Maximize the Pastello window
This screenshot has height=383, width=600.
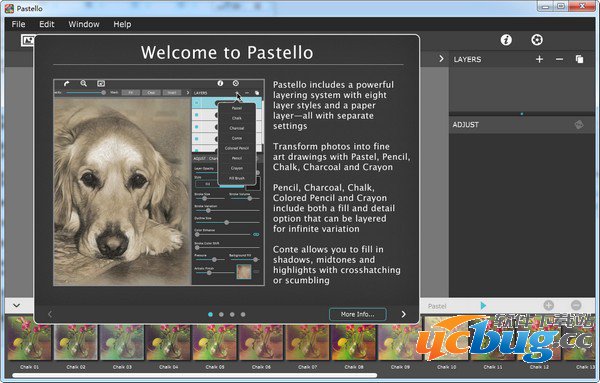[x=561, y=6]
